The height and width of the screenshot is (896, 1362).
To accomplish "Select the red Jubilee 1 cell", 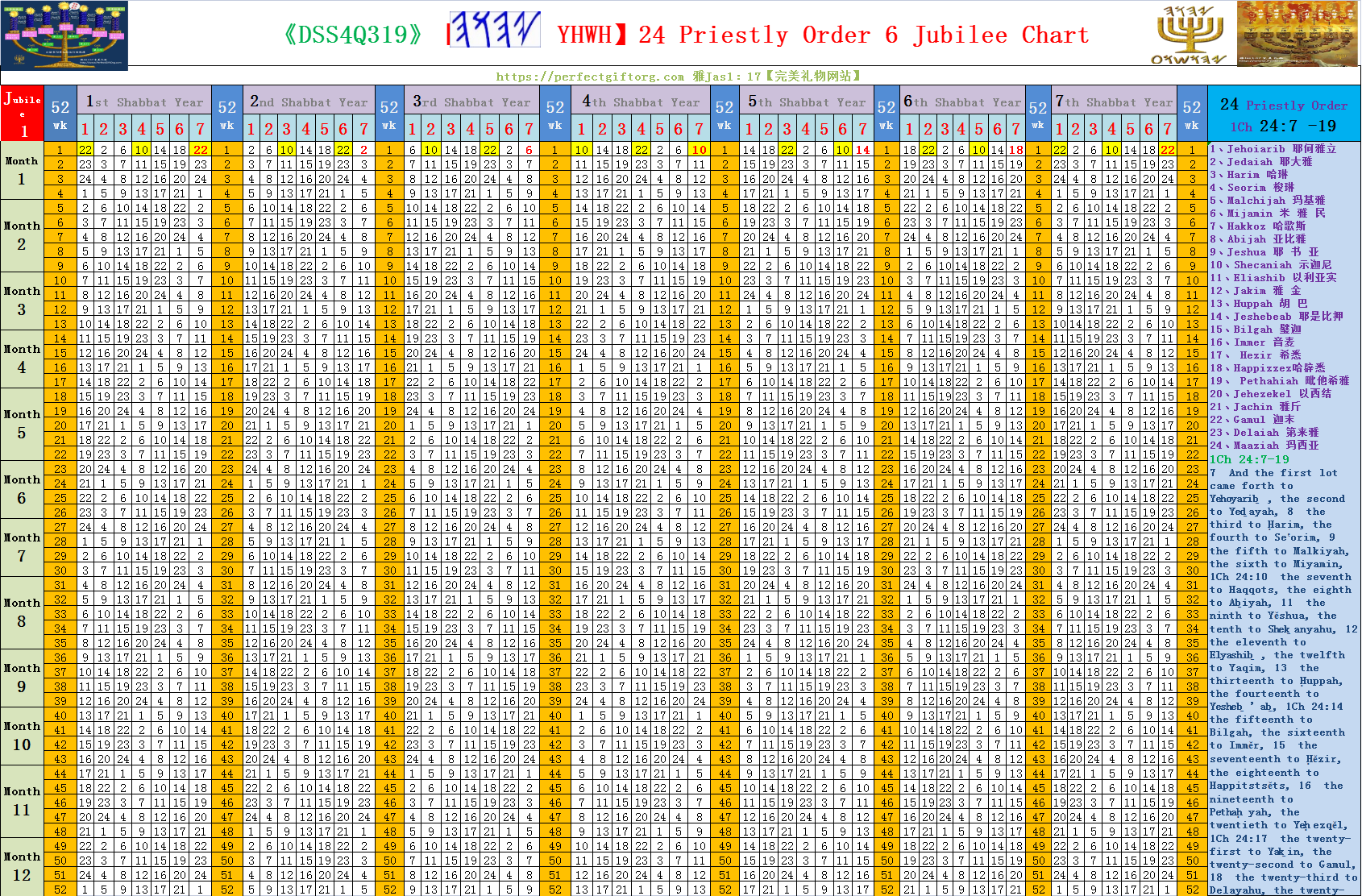I will click(22, 114).
